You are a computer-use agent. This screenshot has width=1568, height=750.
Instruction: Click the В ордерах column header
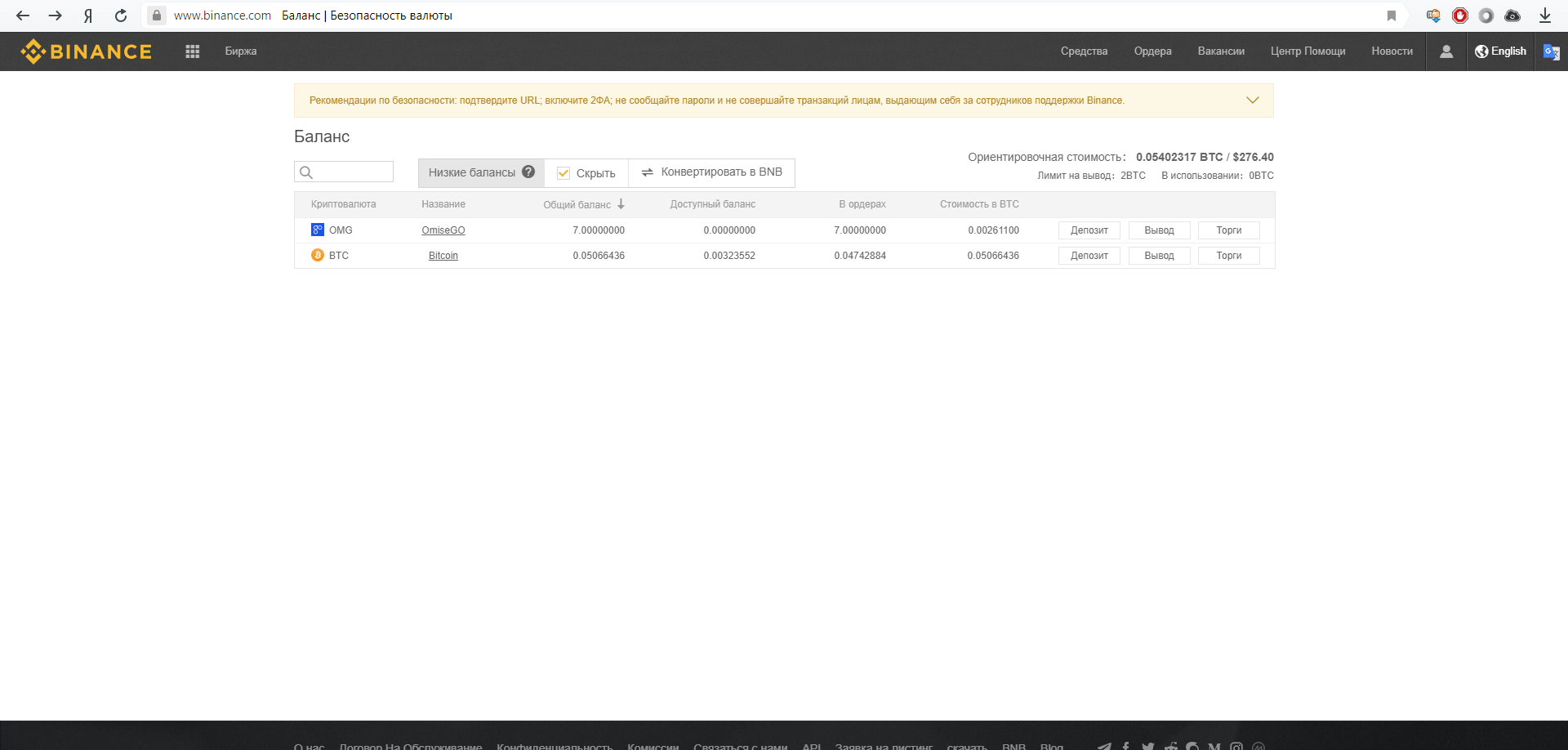pos(862,204)
